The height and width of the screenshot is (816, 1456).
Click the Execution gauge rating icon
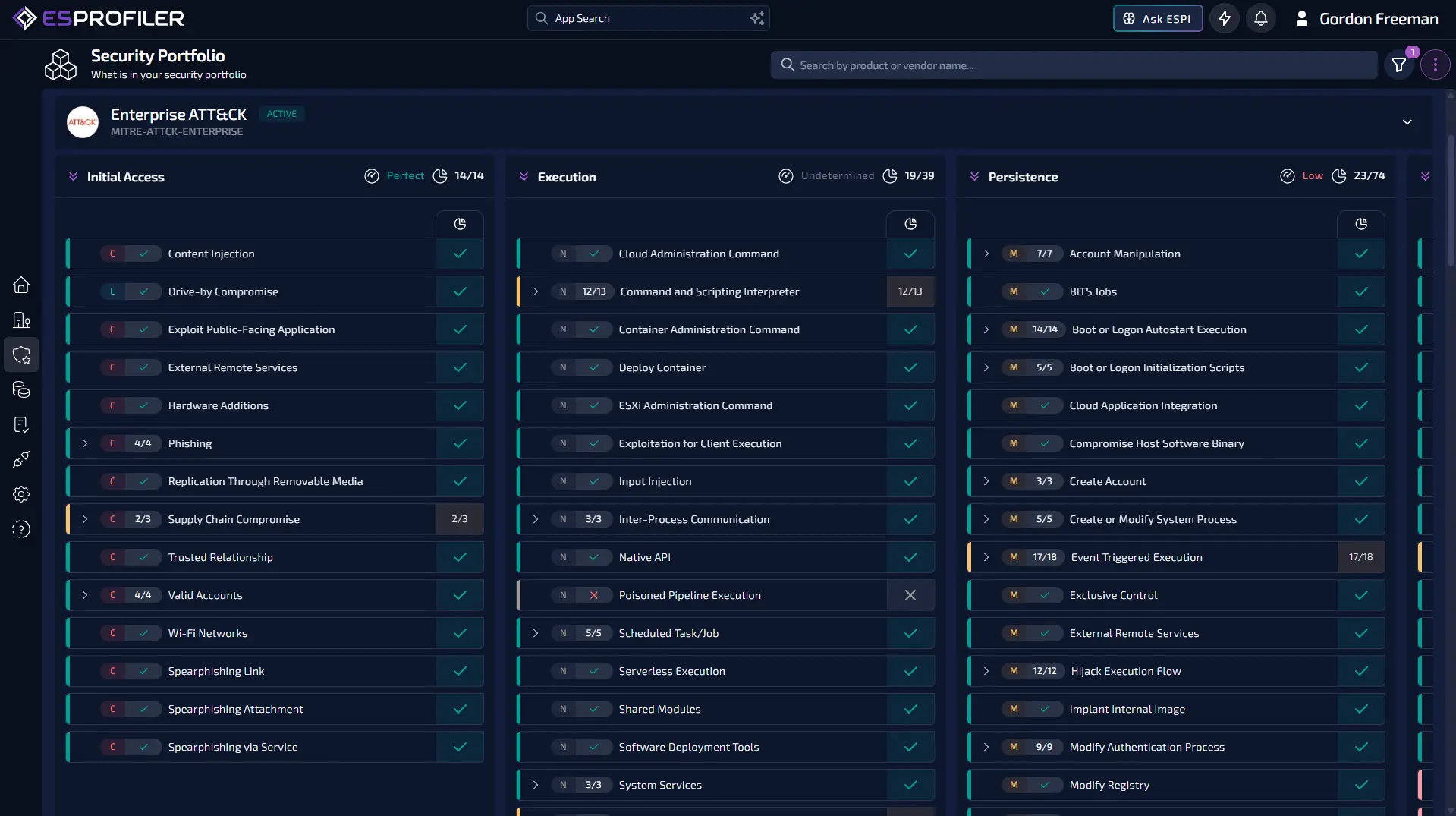tap(786, 176)
